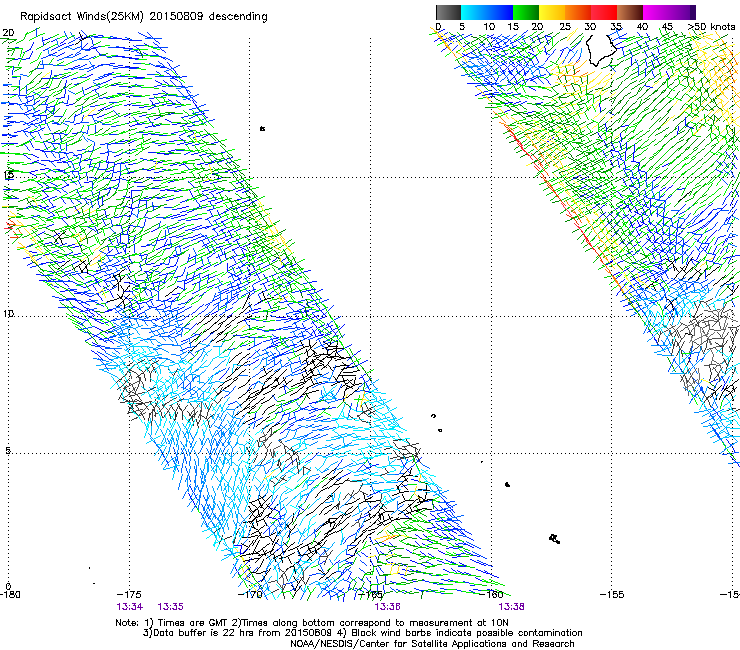740x650 pixels.
Task: Click the island dot near 3.9N, -159.3
Action: coord(507,484)
